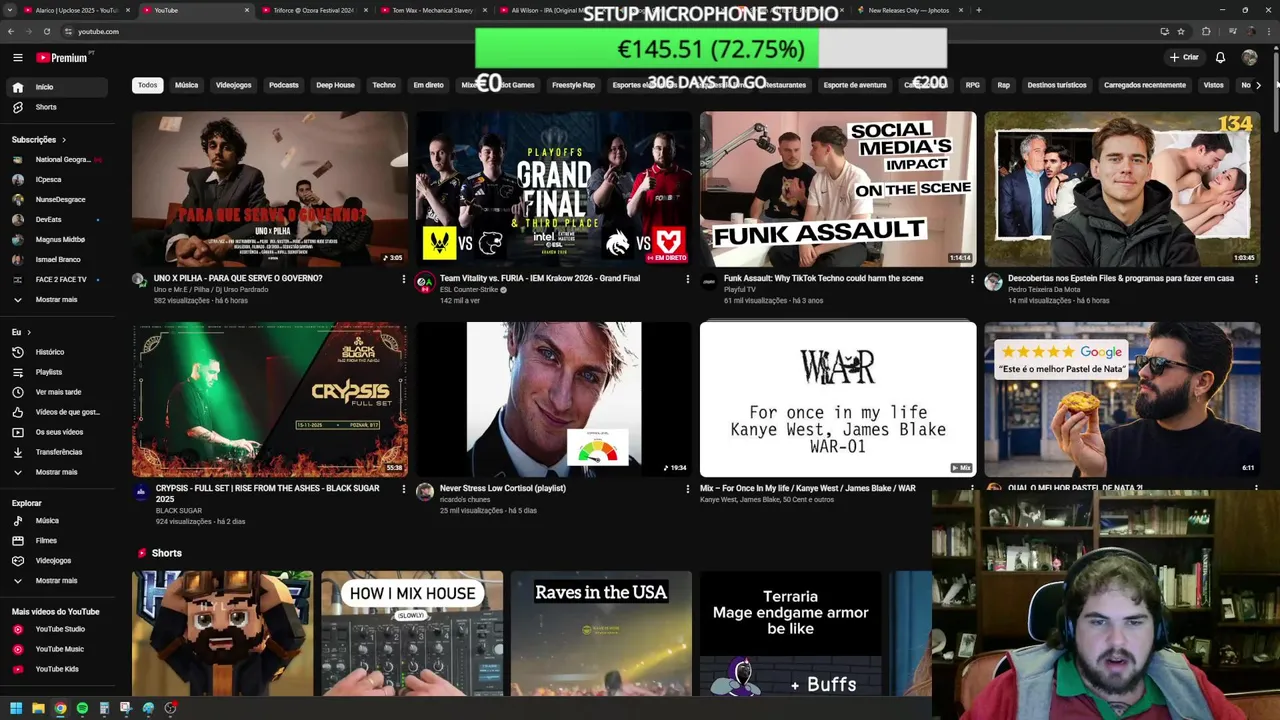Open the hamburger guide menu icon

coord(17,58)
